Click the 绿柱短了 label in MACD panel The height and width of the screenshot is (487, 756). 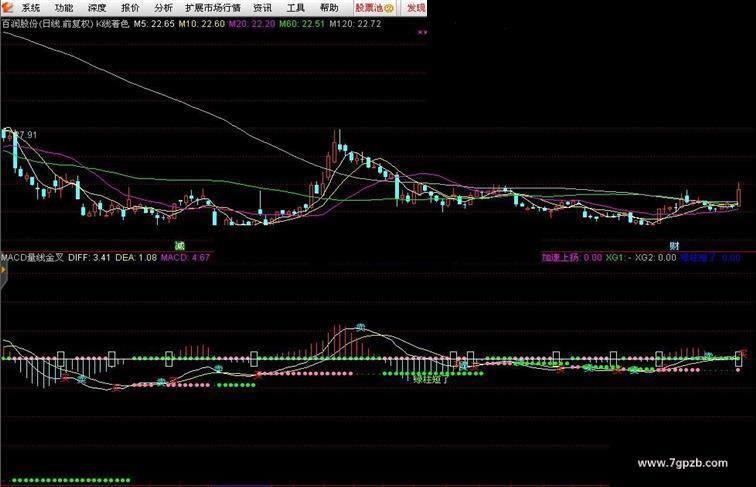click(431, 379)
